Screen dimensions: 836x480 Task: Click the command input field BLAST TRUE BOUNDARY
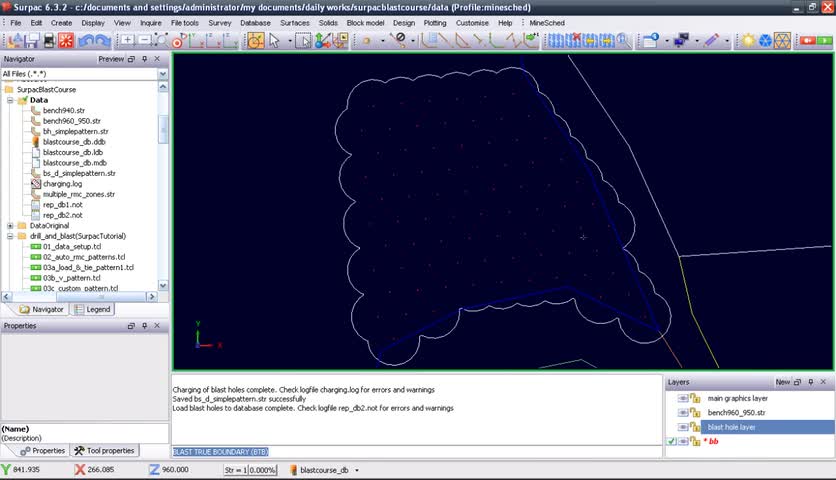tap(416, 452)
